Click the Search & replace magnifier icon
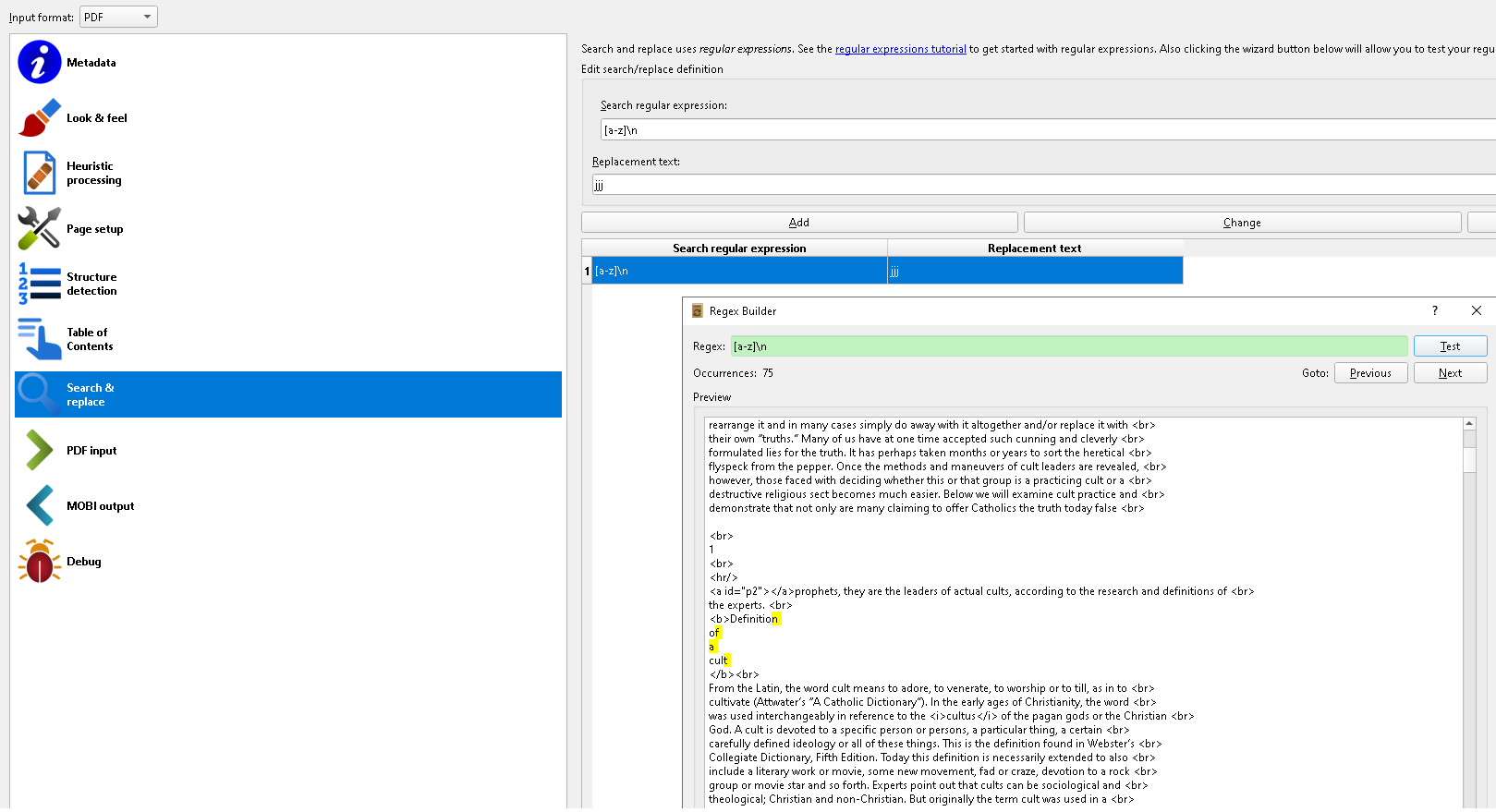 (39, 394)
